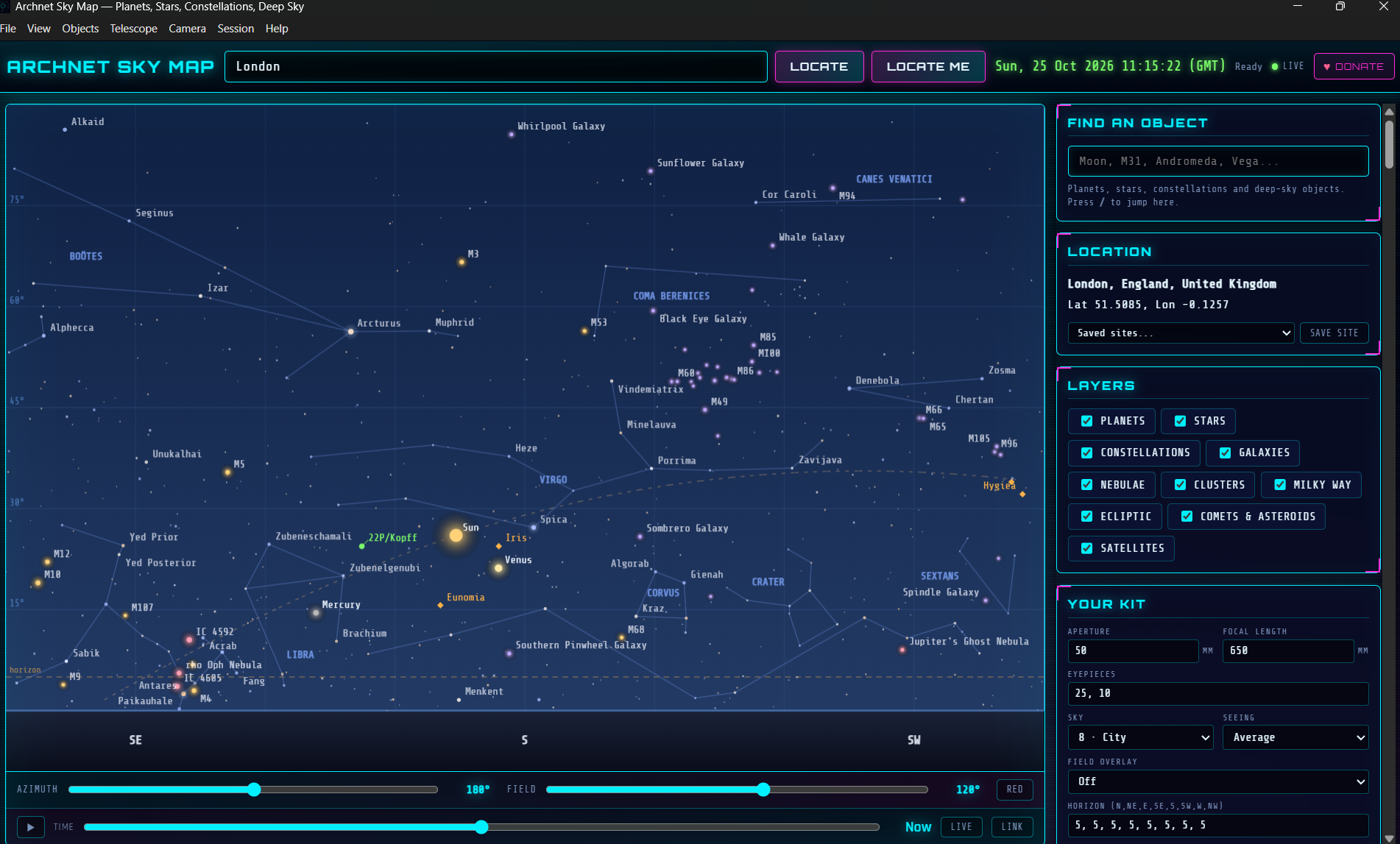
Task: Click the time play button
Action: (x=30, y=827)
